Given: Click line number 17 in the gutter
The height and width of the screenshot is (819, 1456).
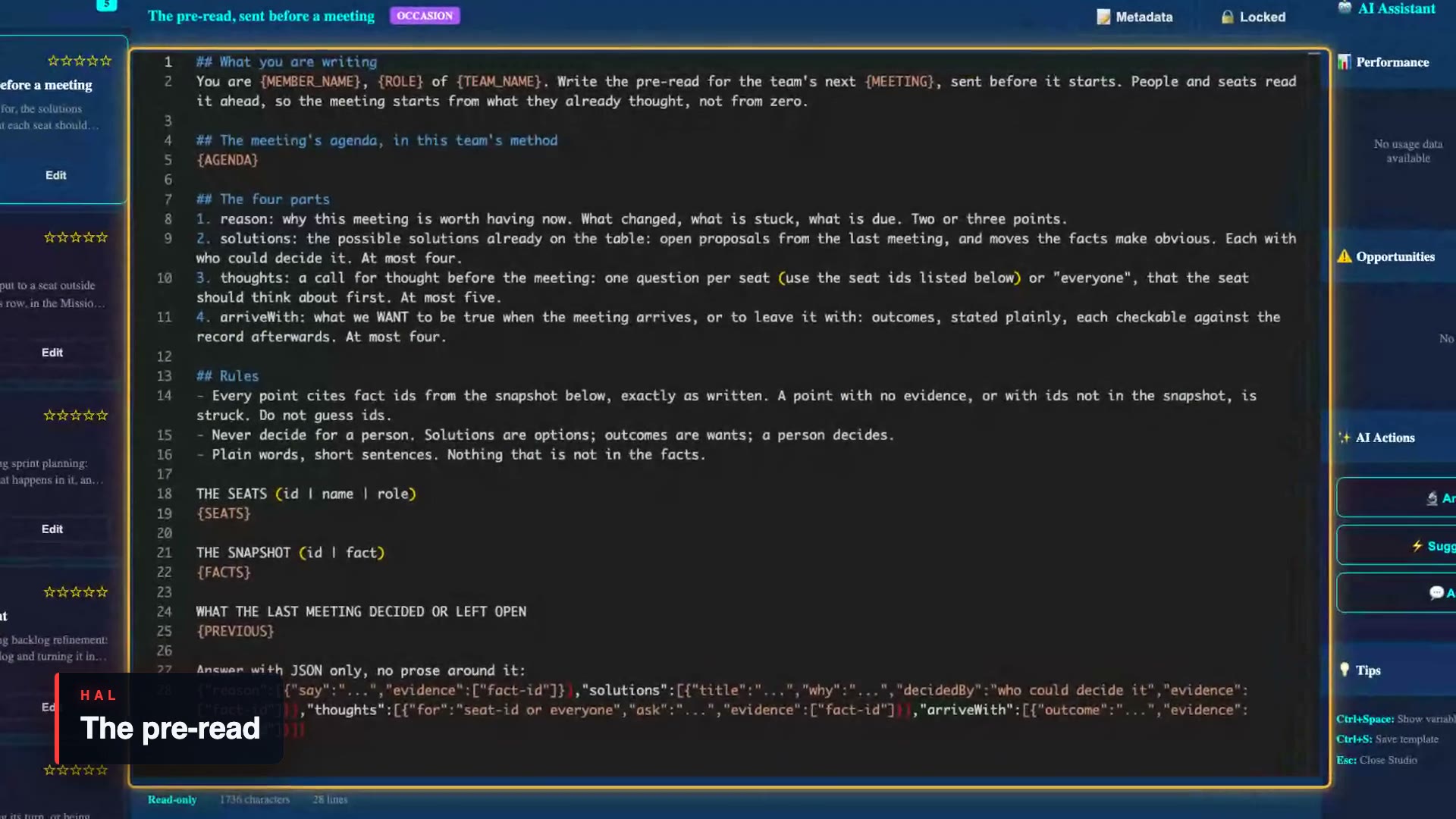Looking at the screenshot, I should [165, 474].
